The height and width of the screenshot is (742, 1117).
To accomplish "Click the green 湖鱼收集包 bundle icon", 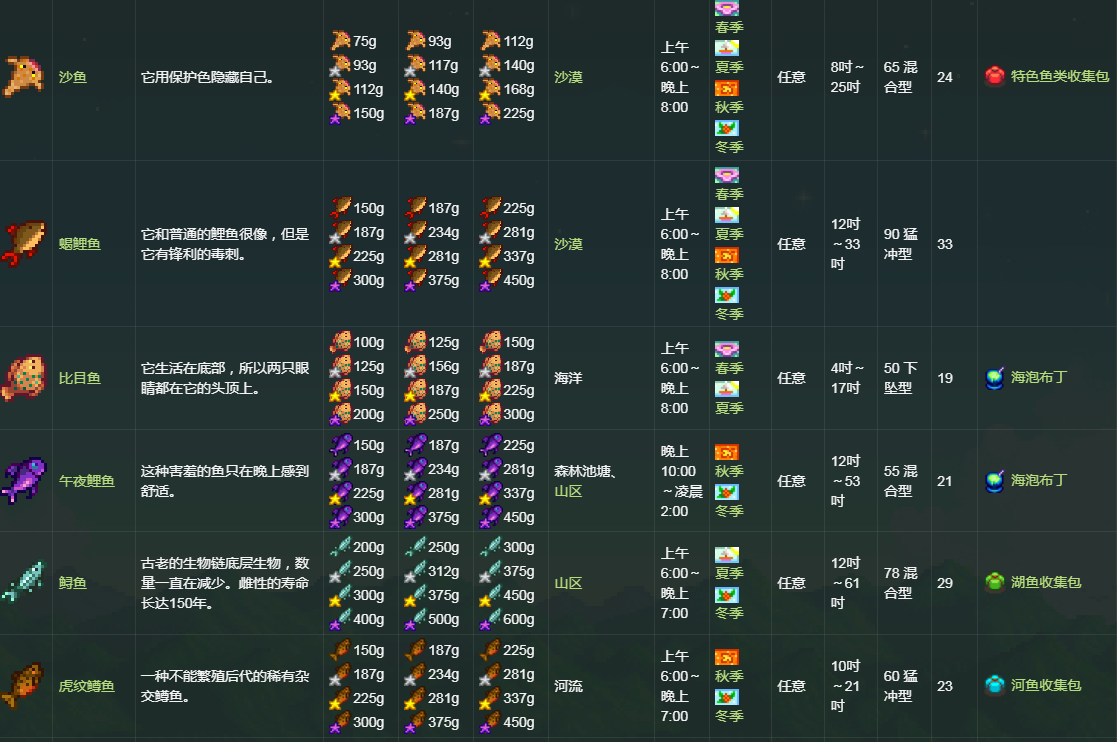I will (x=994, y=582).
